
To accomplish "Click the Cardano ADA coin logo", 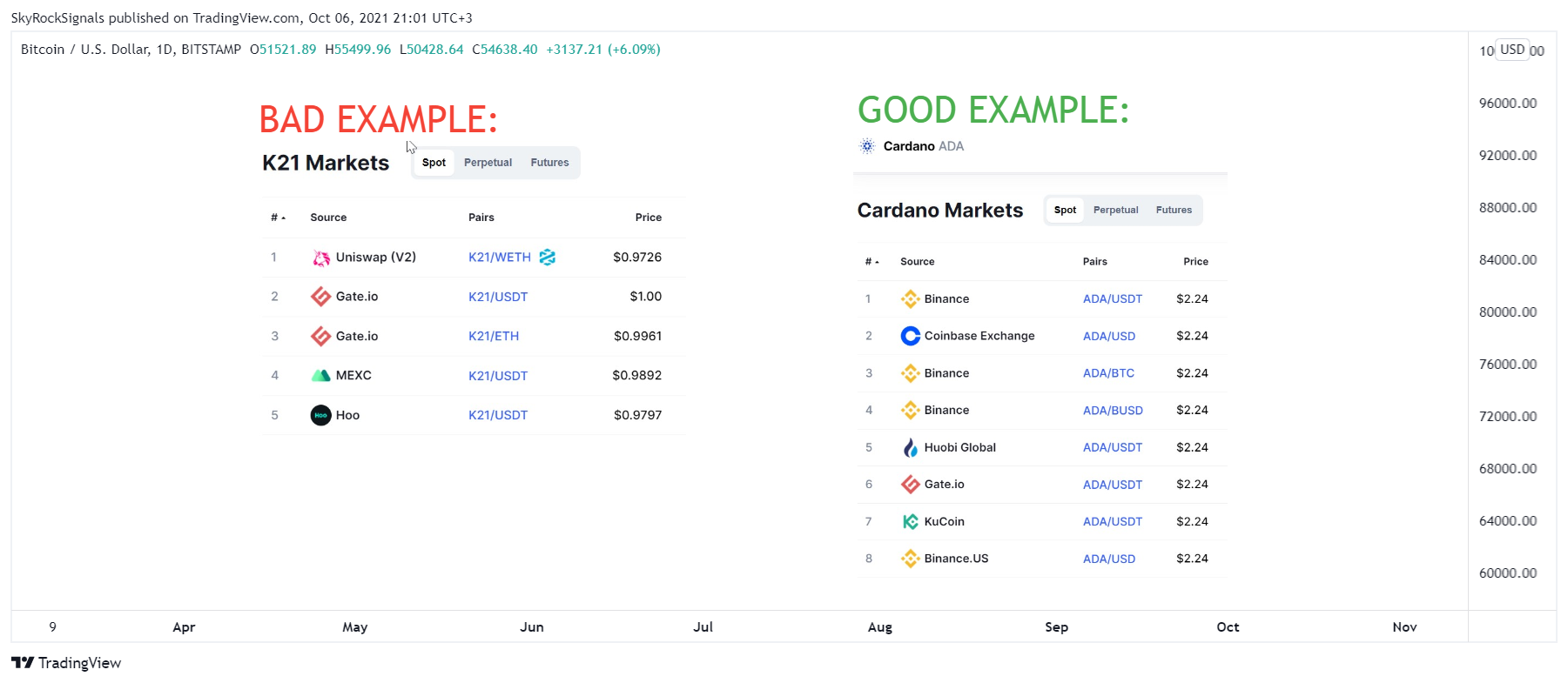I will (867, 146).
